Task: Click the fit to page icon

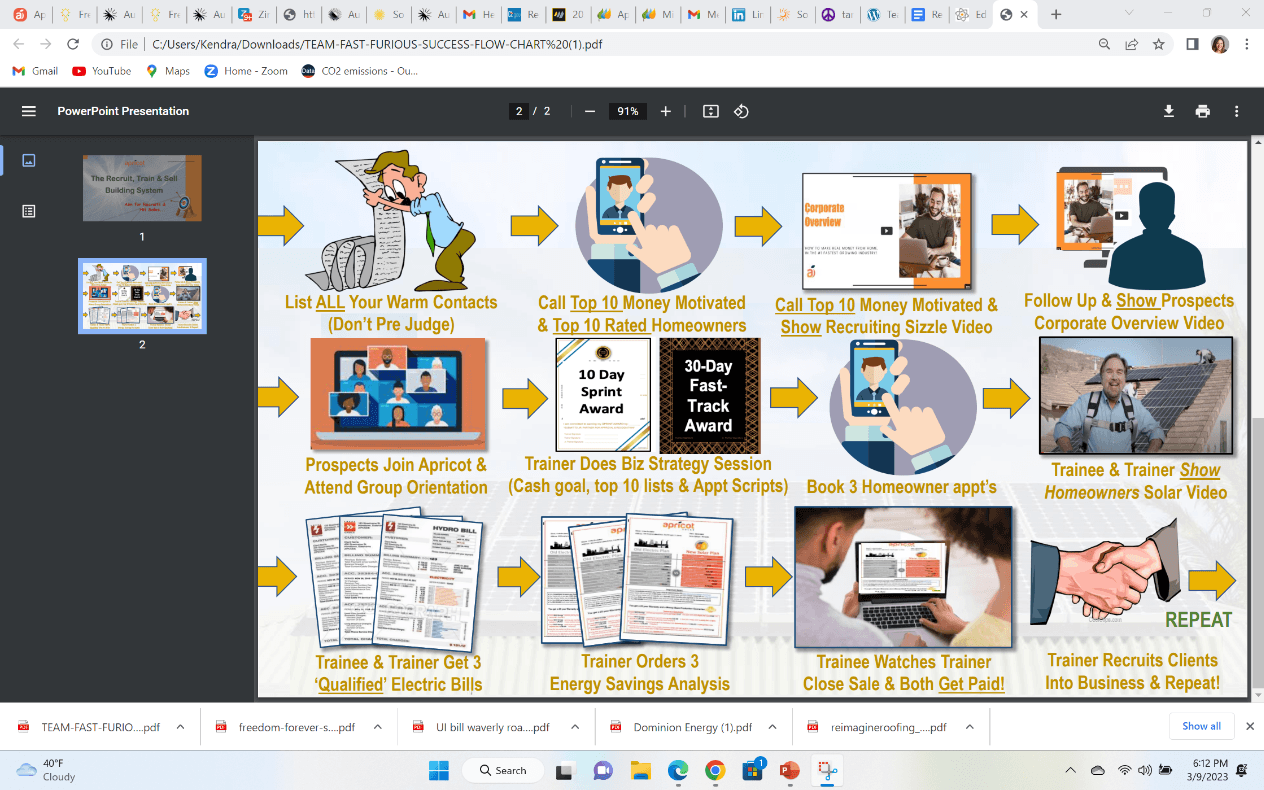Action: [711, 111]
